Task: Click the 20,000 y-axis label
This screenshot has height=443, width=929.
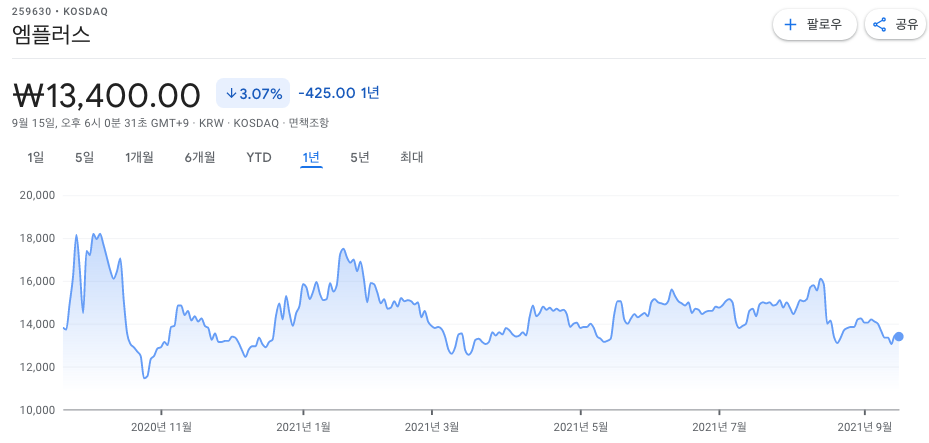Action: 37,195
